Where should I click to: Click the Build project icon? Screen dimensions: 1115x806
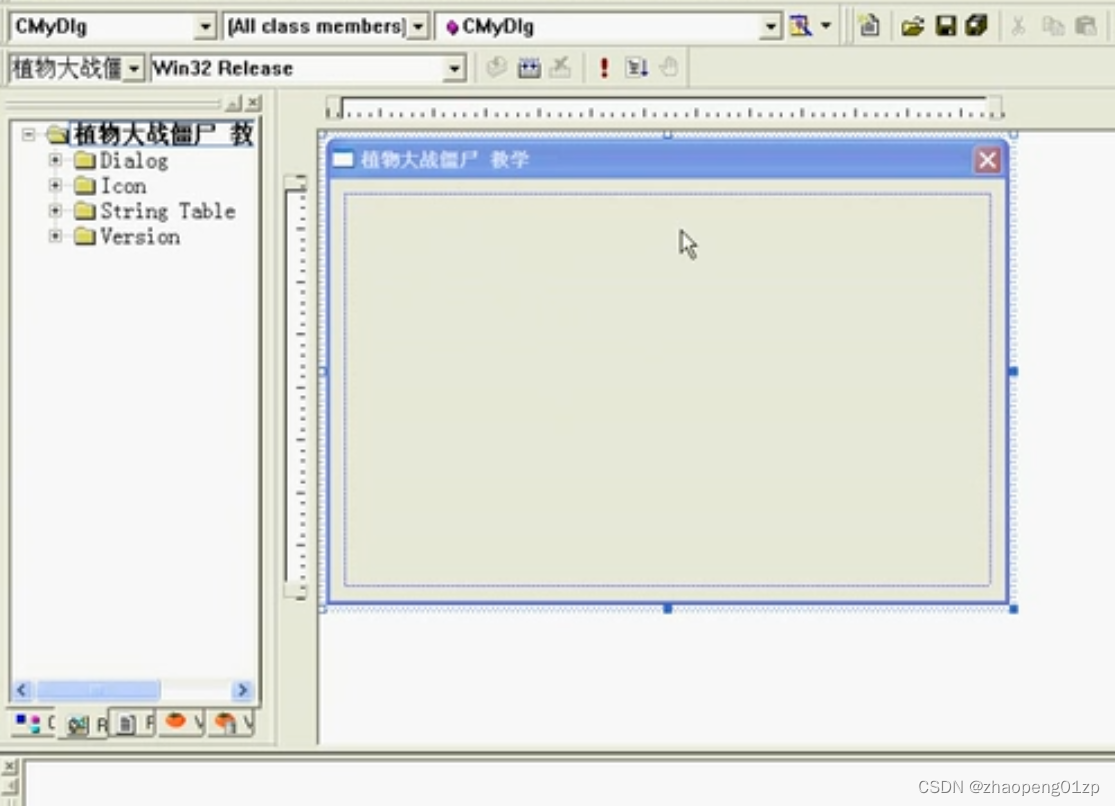[x=529, y=68]
